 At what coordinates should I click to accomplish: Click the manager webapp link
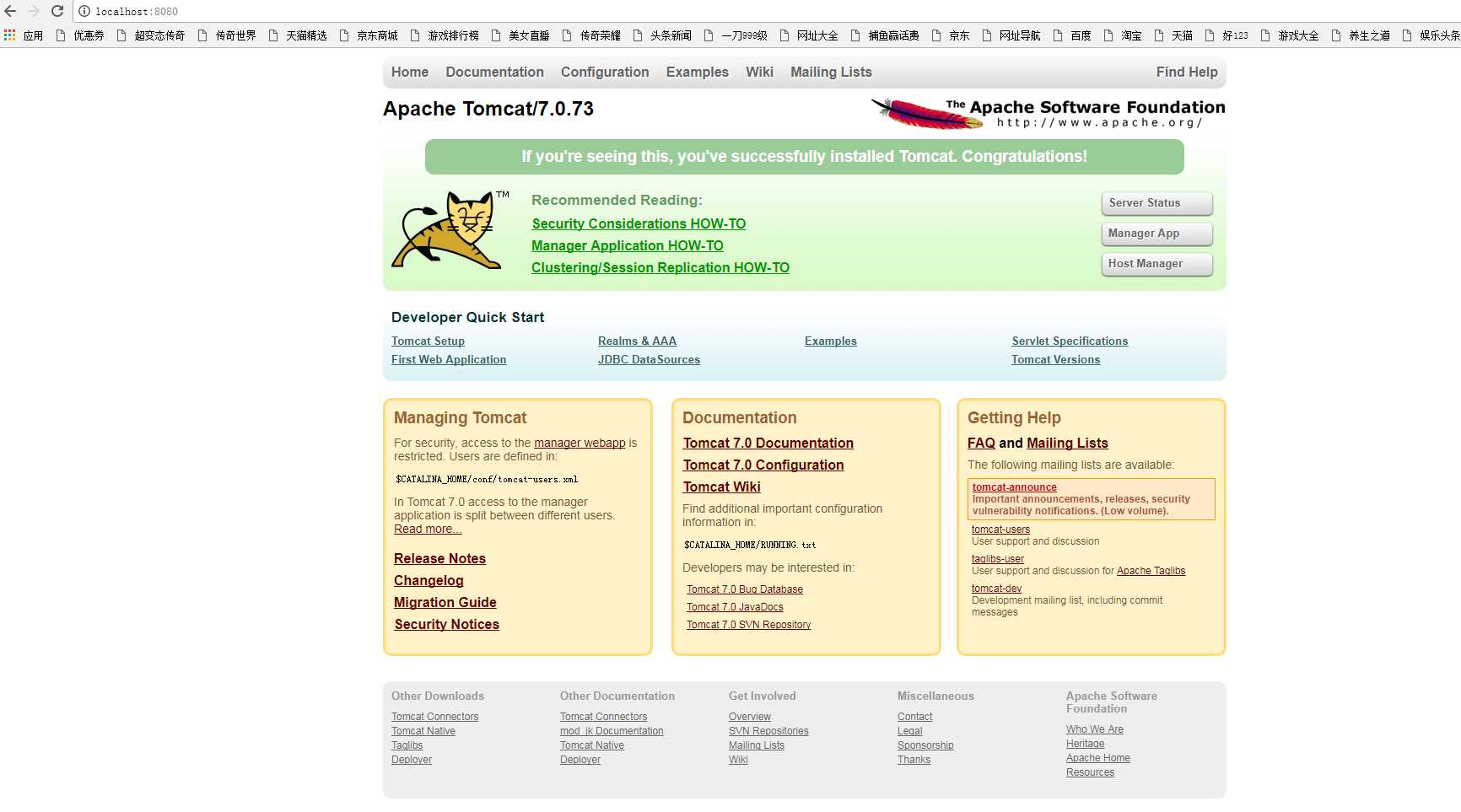pos(580,443)
